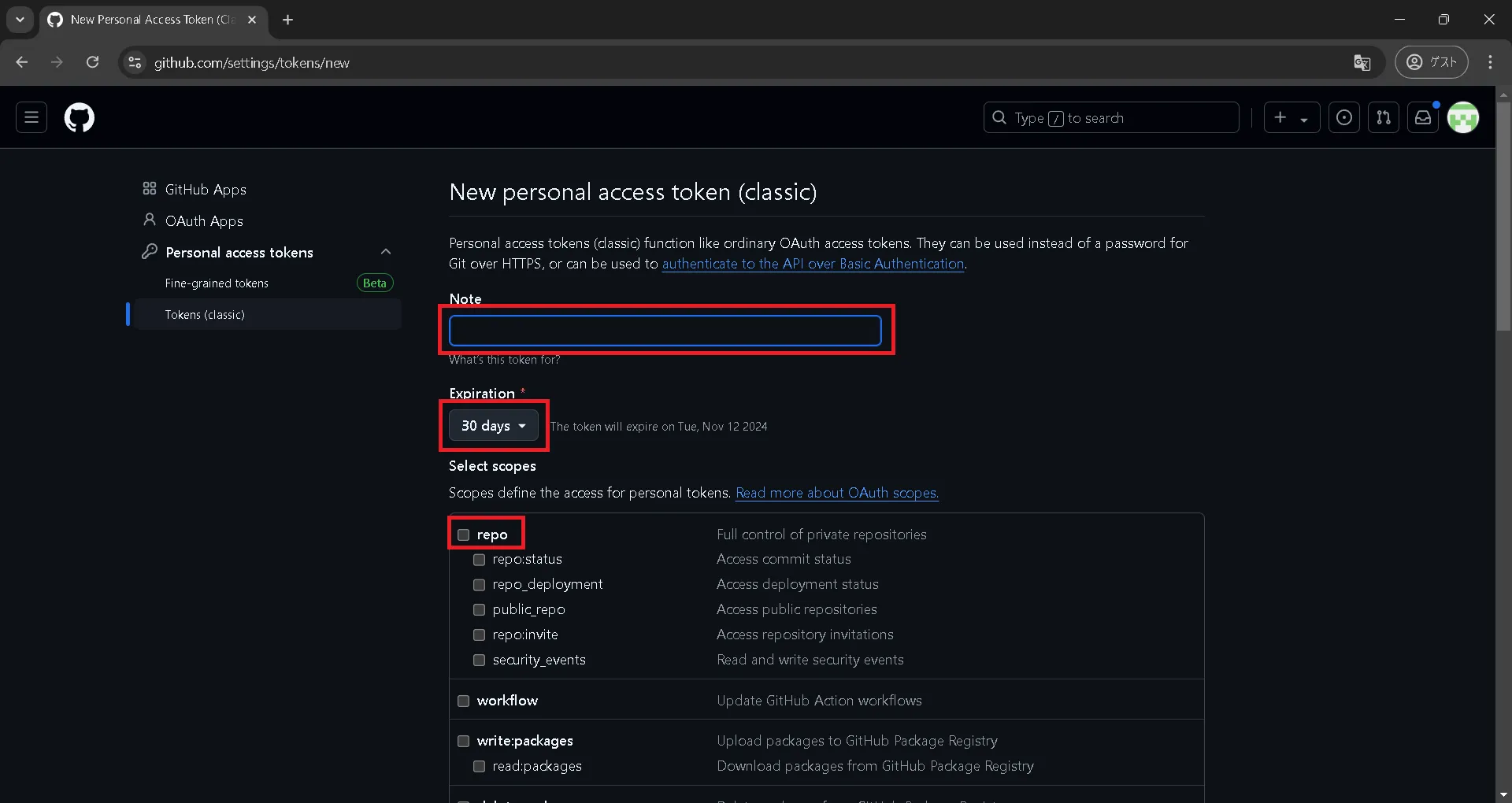Enable the repo:invite scope
Screen dimensions: 1512x803
(x=479, y=635)
